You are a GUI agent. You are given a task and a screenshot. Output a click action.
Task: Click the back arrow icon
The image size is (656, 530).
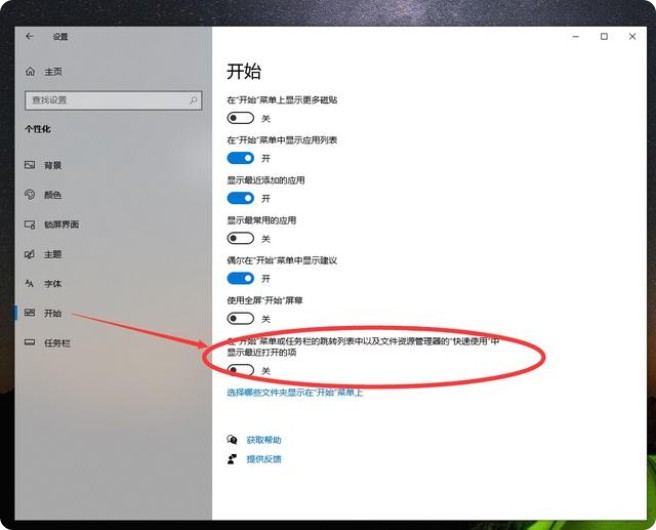(x=30, y=37)
